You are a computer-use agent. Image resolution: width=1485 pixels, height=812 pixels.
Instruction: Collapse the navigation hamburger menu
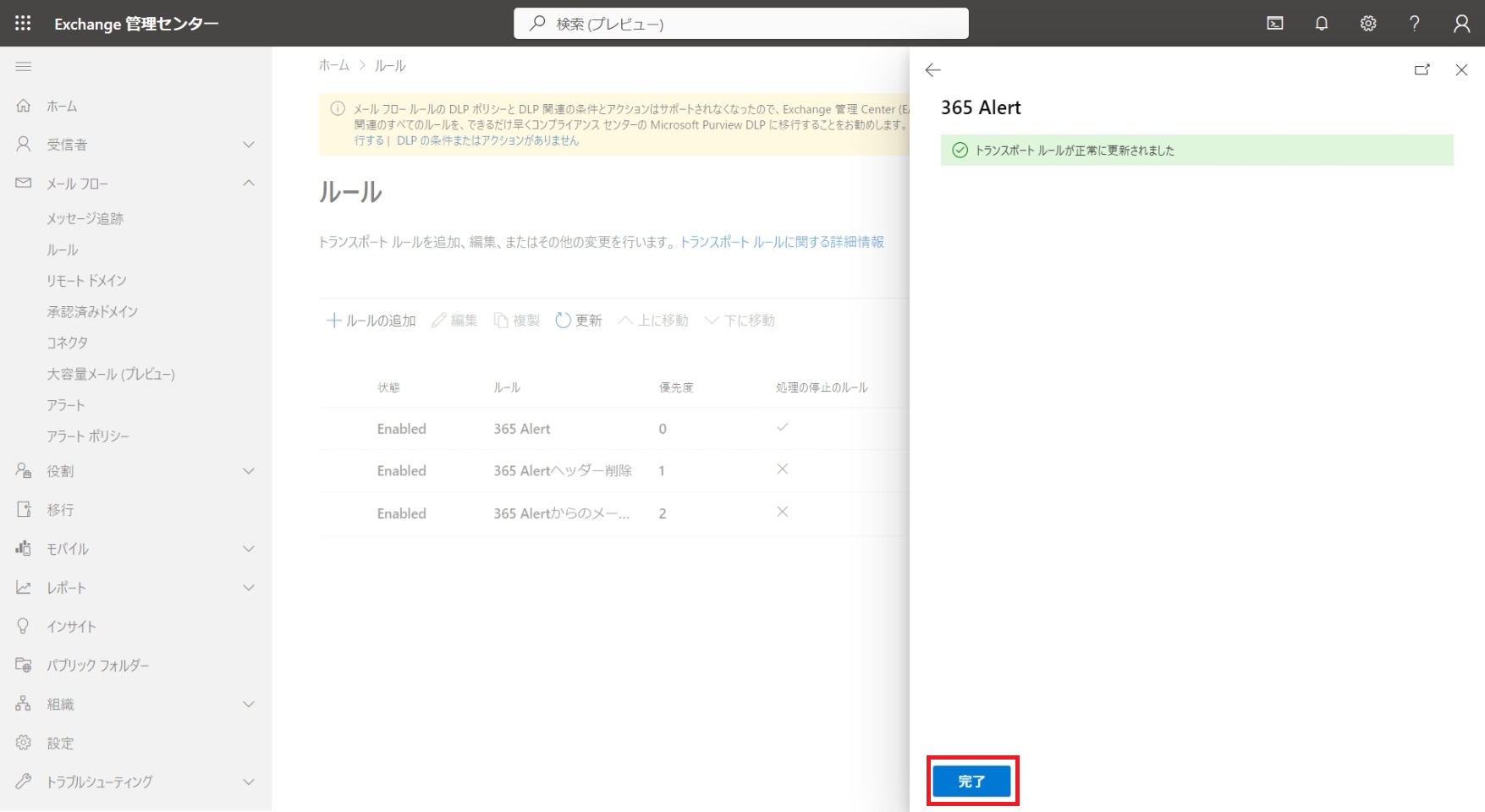24,66
